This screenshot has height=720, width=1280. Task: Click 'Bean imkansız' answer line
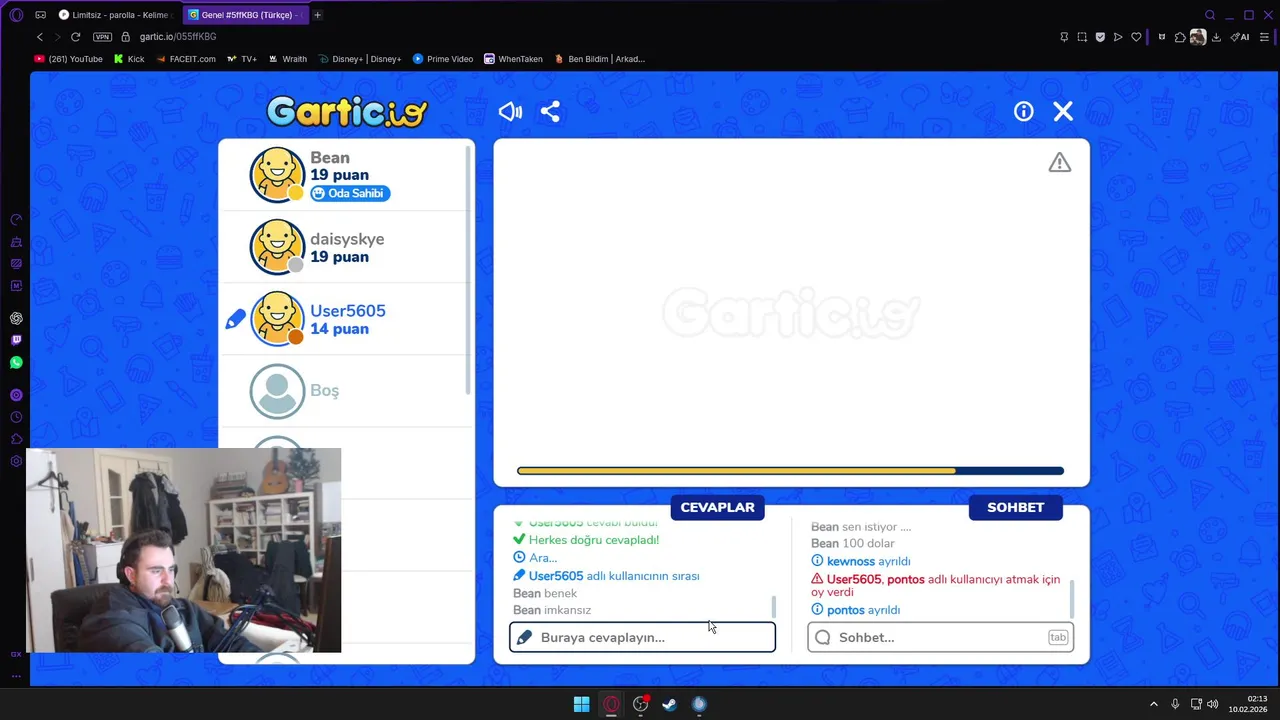click(x=552, y=610)
